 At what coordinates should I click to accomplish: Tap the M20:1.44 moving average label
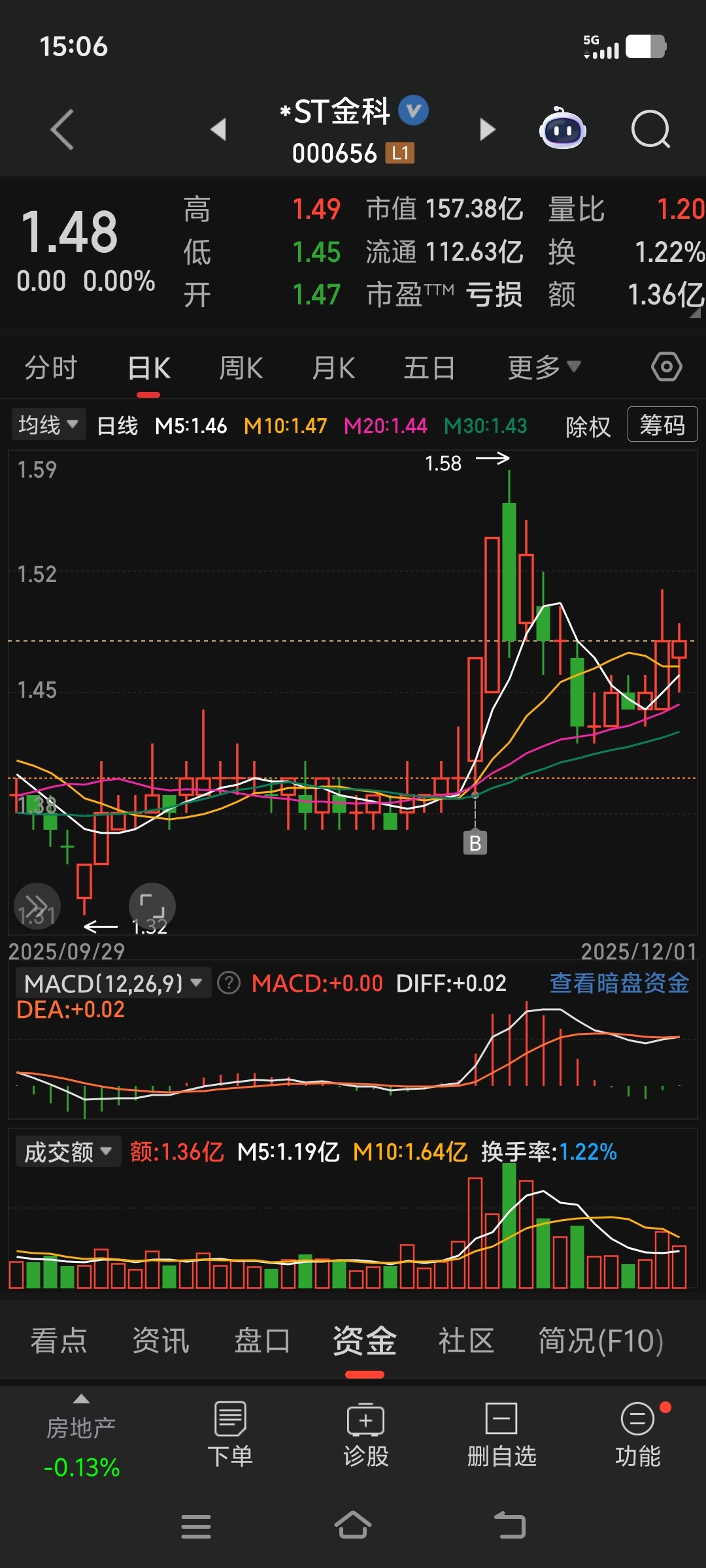click(x=385, y=426)
